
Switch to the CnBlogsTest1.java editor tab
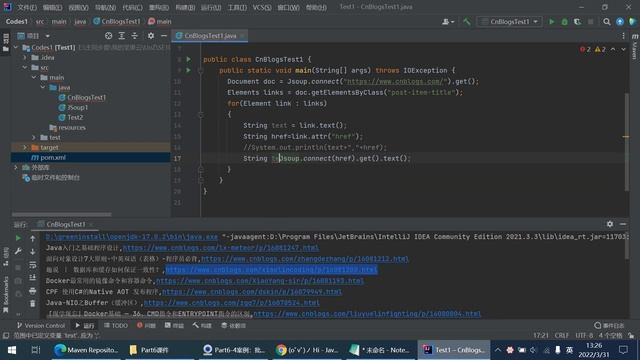(x=210, y=36)
